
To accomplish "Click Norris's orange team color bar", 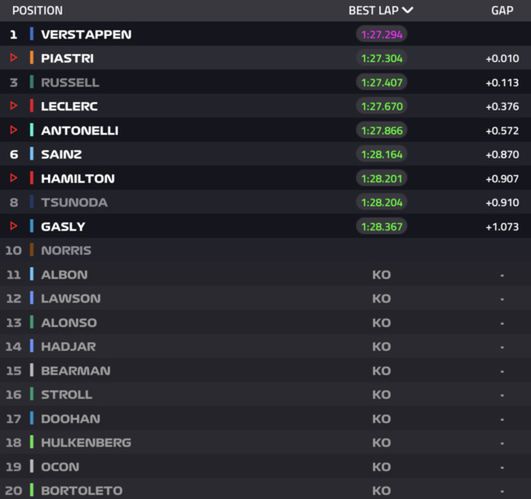I will click(31, 250).
